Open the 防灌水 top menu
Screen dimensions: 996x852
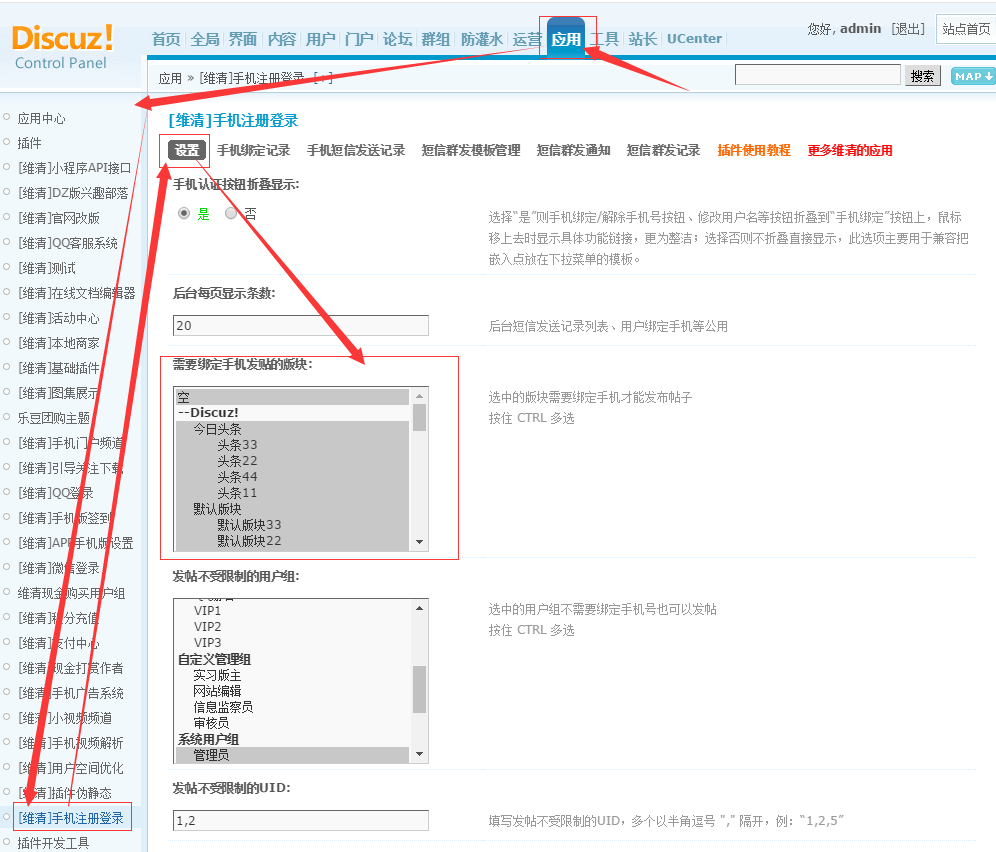(482, 39)
